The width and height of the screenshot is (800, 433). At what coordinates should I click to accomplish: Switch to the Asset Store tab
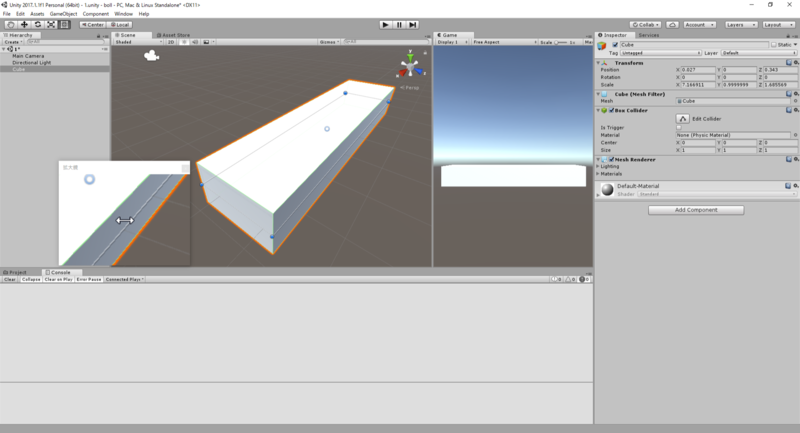pyautogui.click(x=173, y=35)
